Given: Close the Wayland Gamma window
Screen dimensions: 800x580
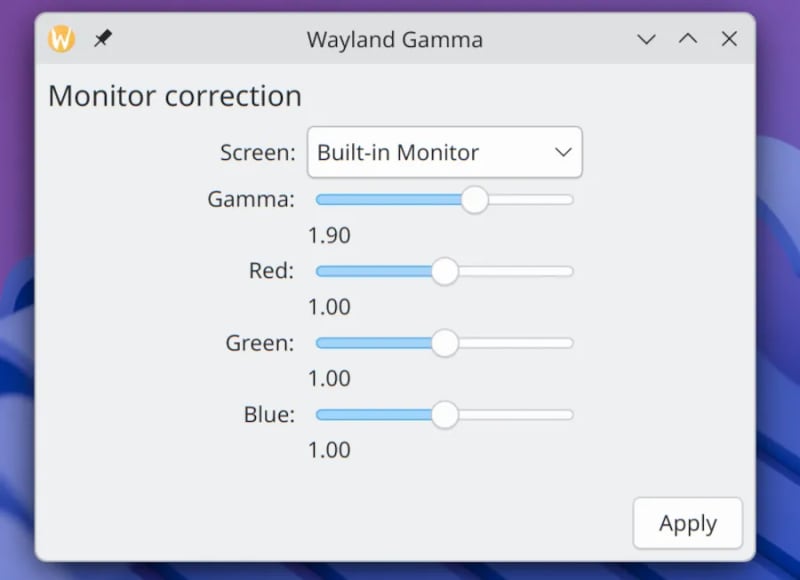Looking at the screenshot, I should click(x=729, y=39).
